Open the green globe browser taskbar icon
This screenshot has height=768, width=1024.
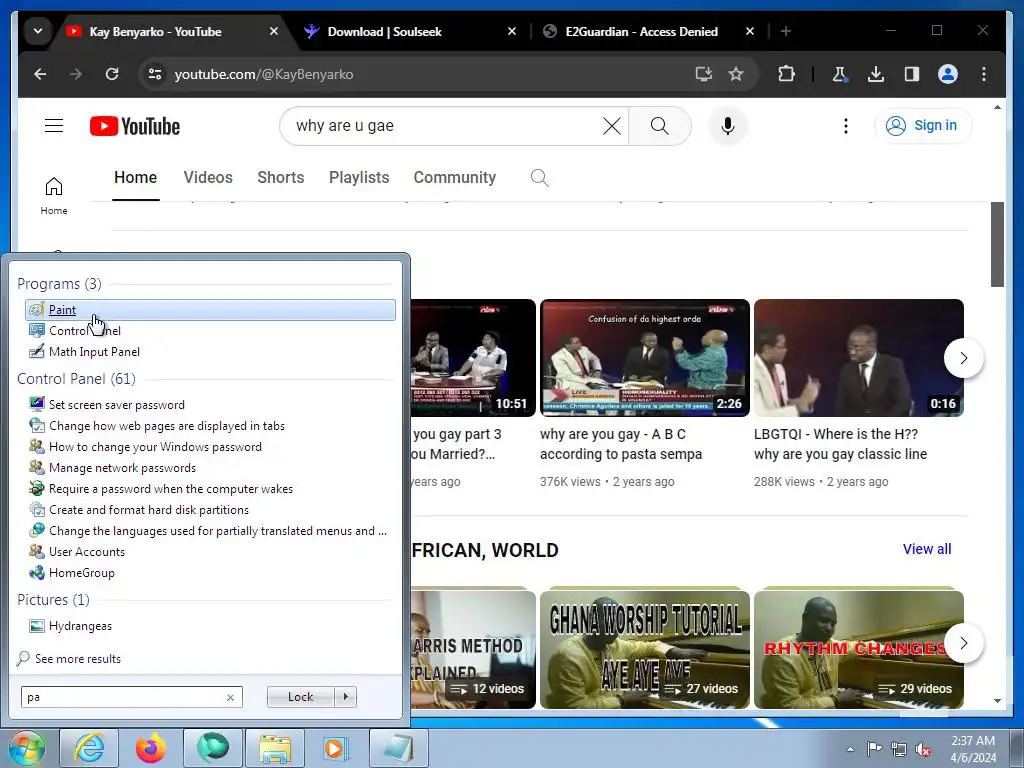point(213,748)
